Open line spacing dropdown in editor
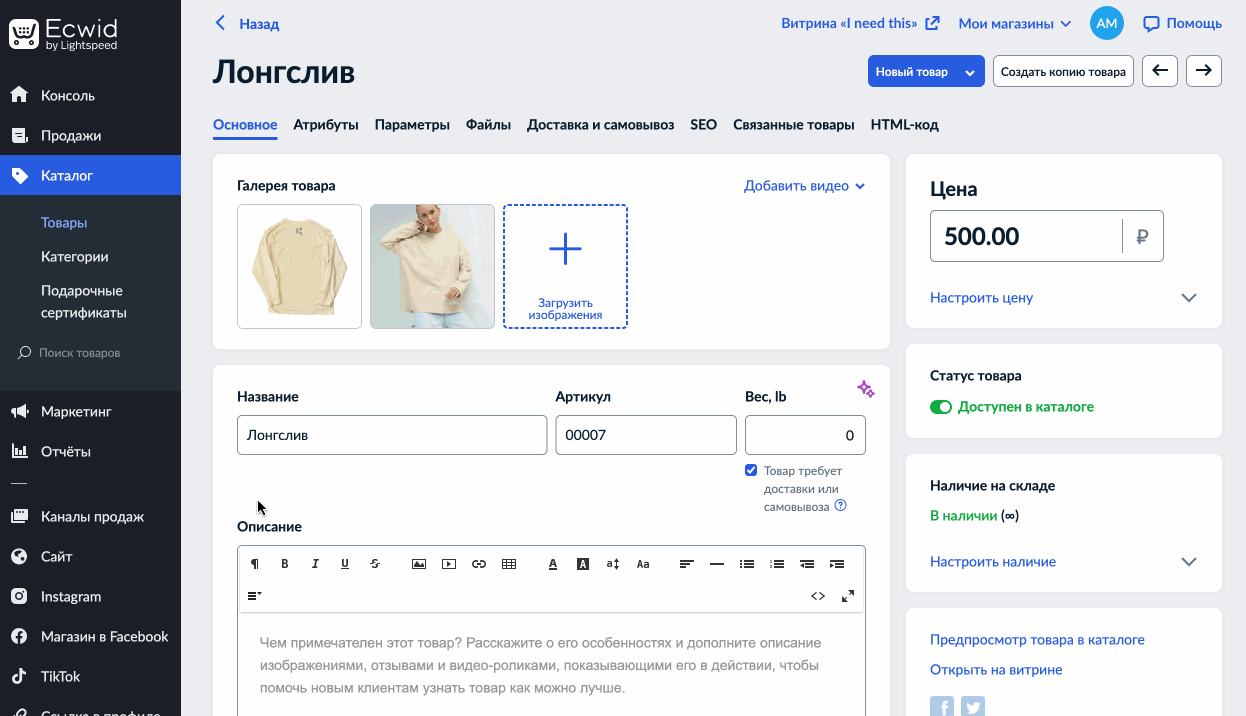The height and width of the screenshot is (716, 1246). click(255, 596)
